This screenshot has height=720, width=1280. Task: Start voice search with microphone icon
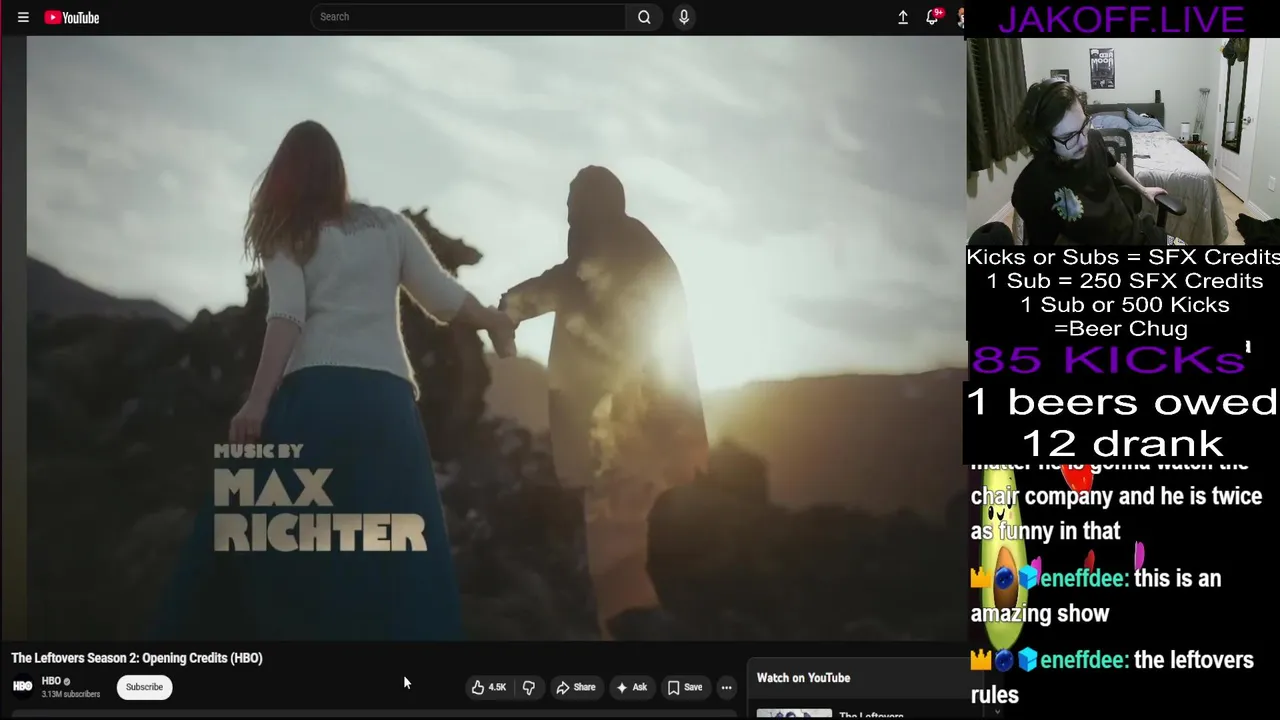[684, 17]
